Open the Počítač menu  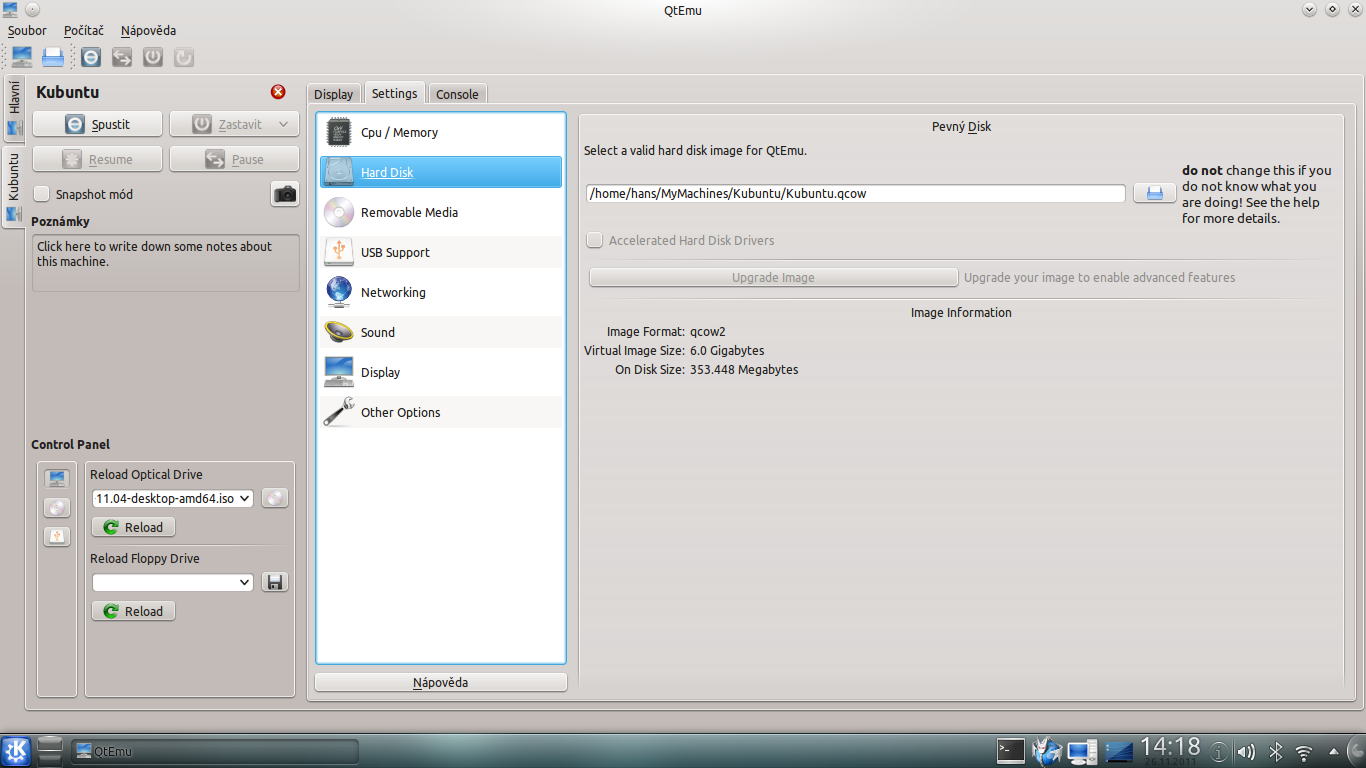(x=84, y=31)
